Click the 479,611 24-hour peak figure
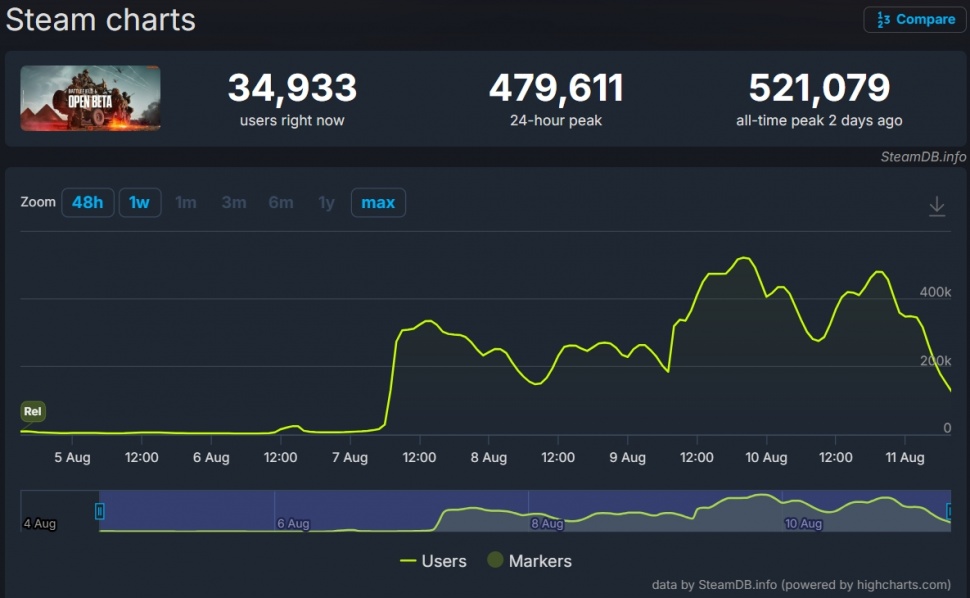This screenshot has height=598, width=970. (x=556, y=87)
